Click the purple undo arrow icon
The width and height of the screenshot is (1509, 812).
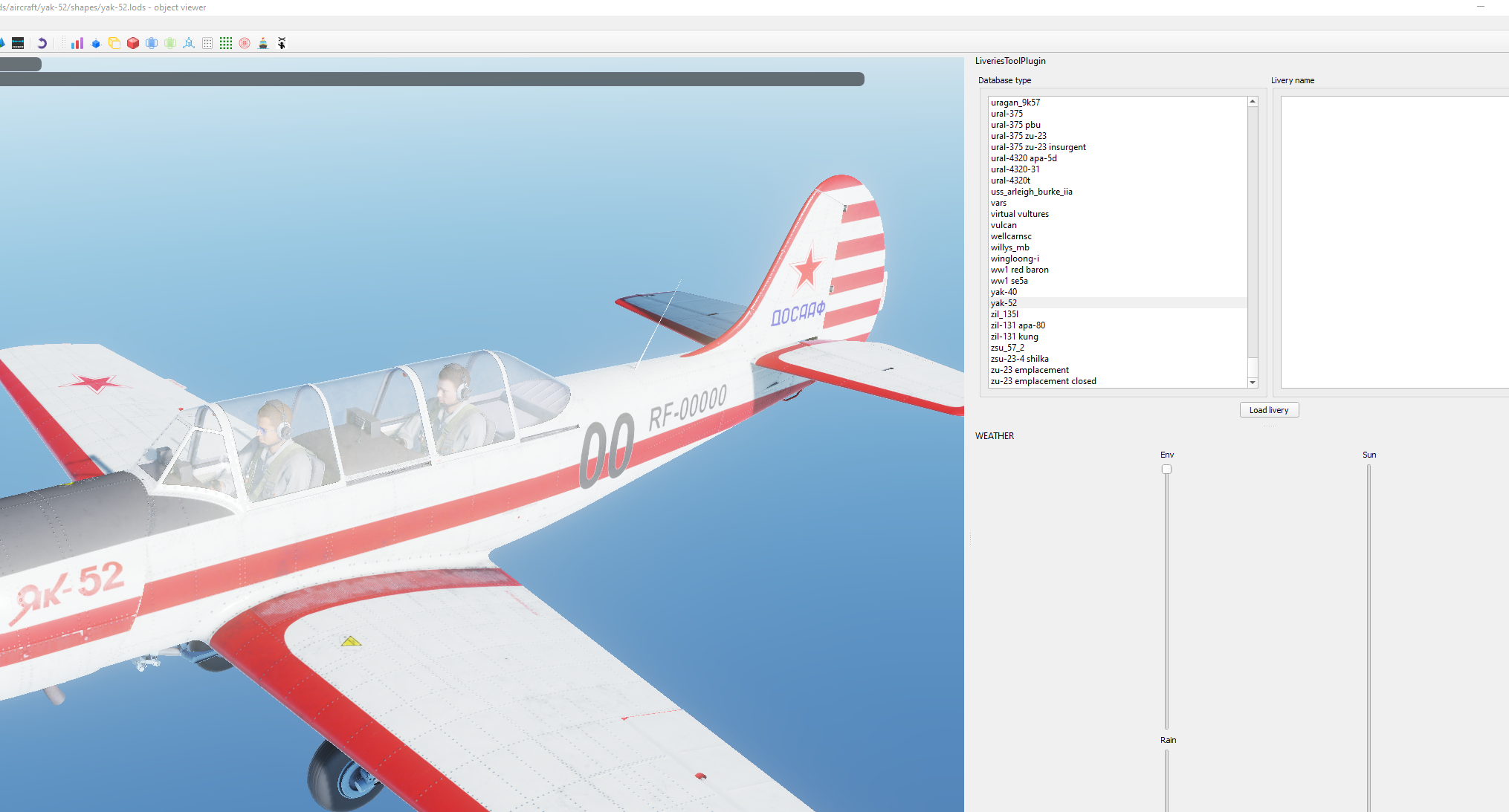(x=42, y=43)
